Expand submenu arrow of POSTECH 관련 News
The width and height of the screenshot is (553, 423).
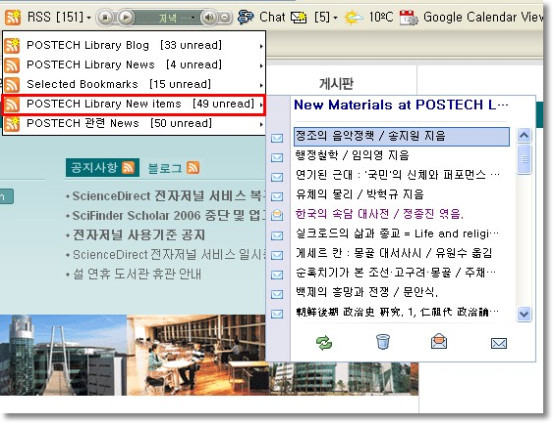261,124
